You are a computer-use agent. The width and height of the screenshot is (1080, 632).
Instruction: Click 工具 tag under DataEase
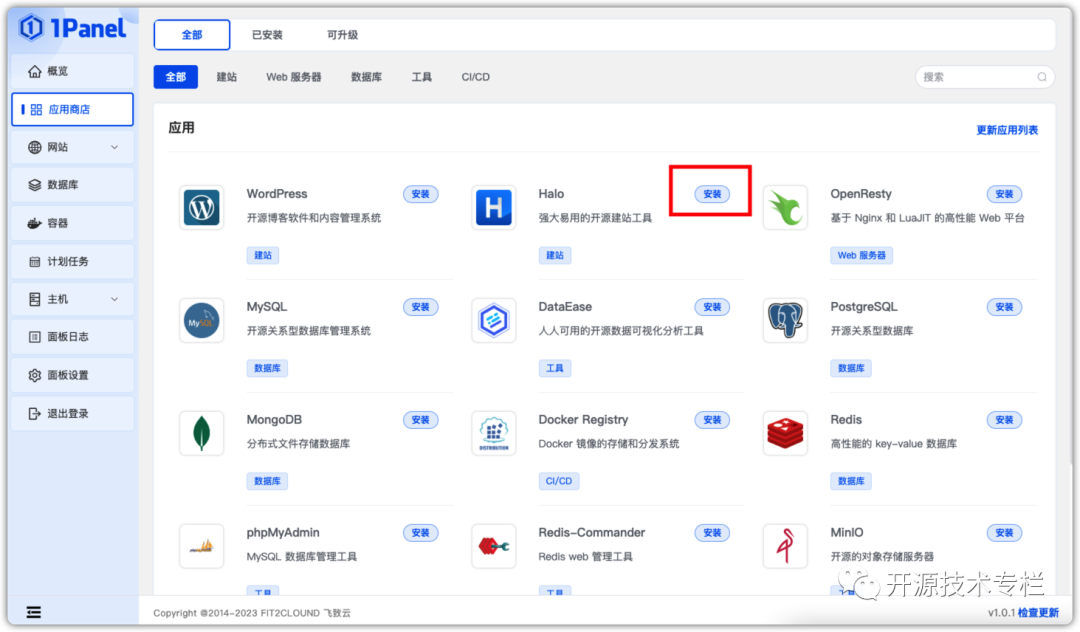(555, 368)
